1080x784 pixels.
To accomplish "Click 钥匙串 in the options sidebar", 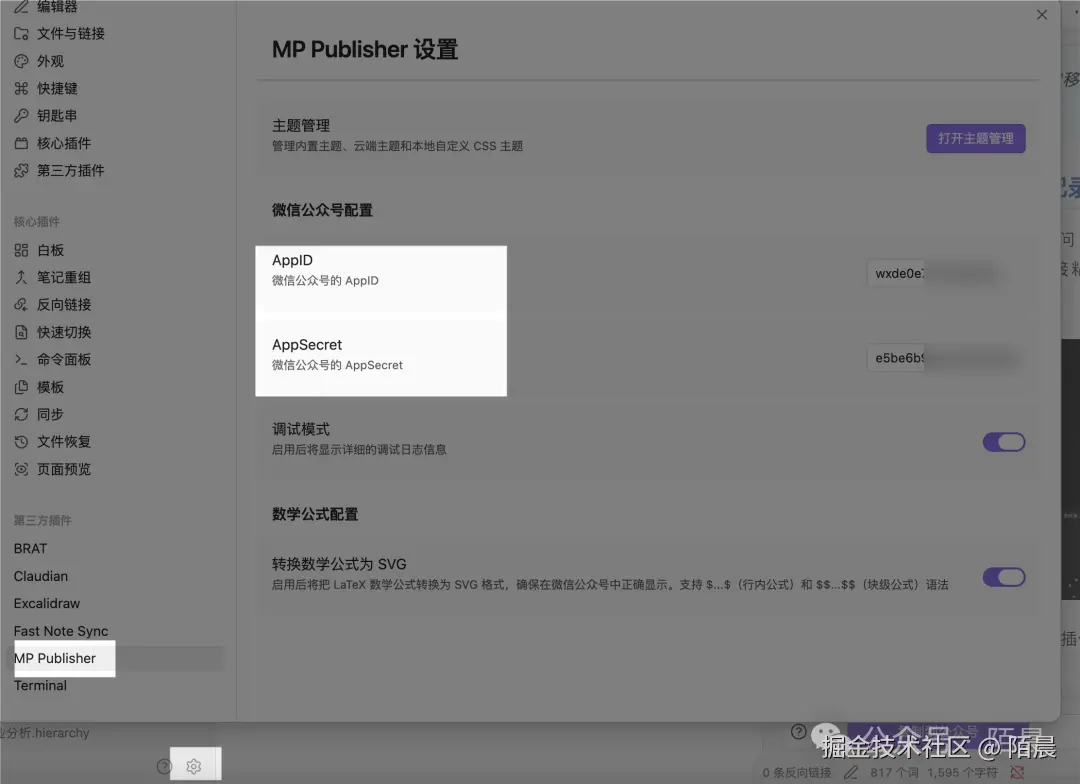I will [62, 115].
